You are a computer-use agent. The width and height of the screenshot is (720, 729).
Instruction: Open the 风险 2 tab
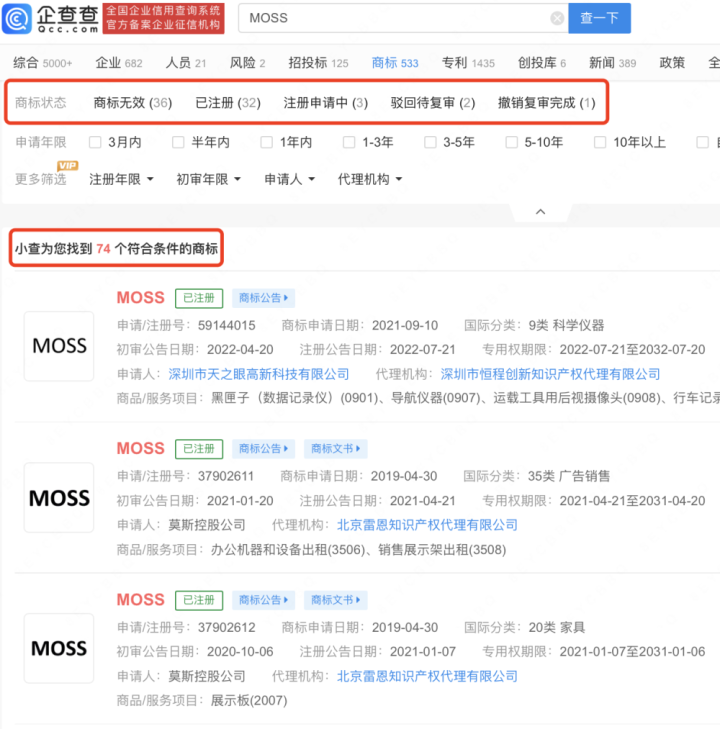point(247,63)
